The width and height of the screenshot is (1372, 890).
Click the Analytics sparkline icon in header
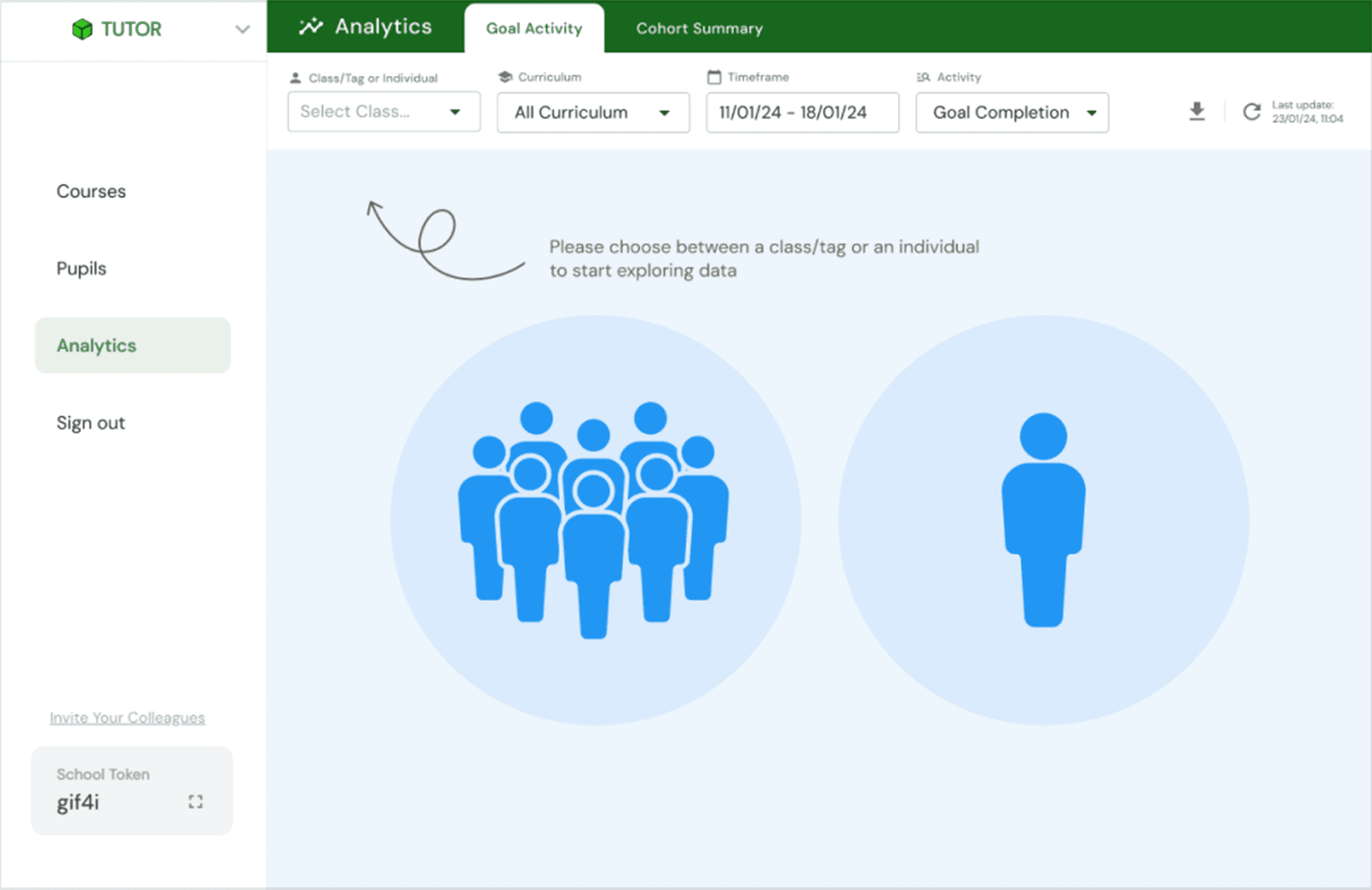coord(311,27)
